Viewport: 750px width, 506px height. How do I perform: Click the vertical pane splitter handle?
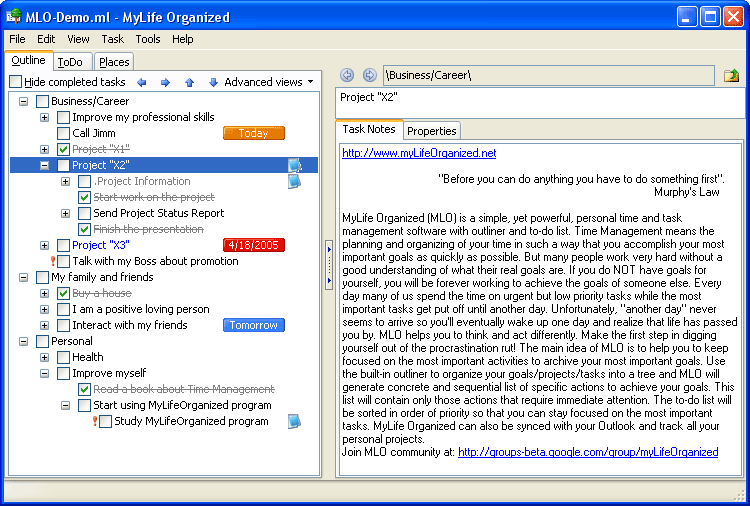329,264
